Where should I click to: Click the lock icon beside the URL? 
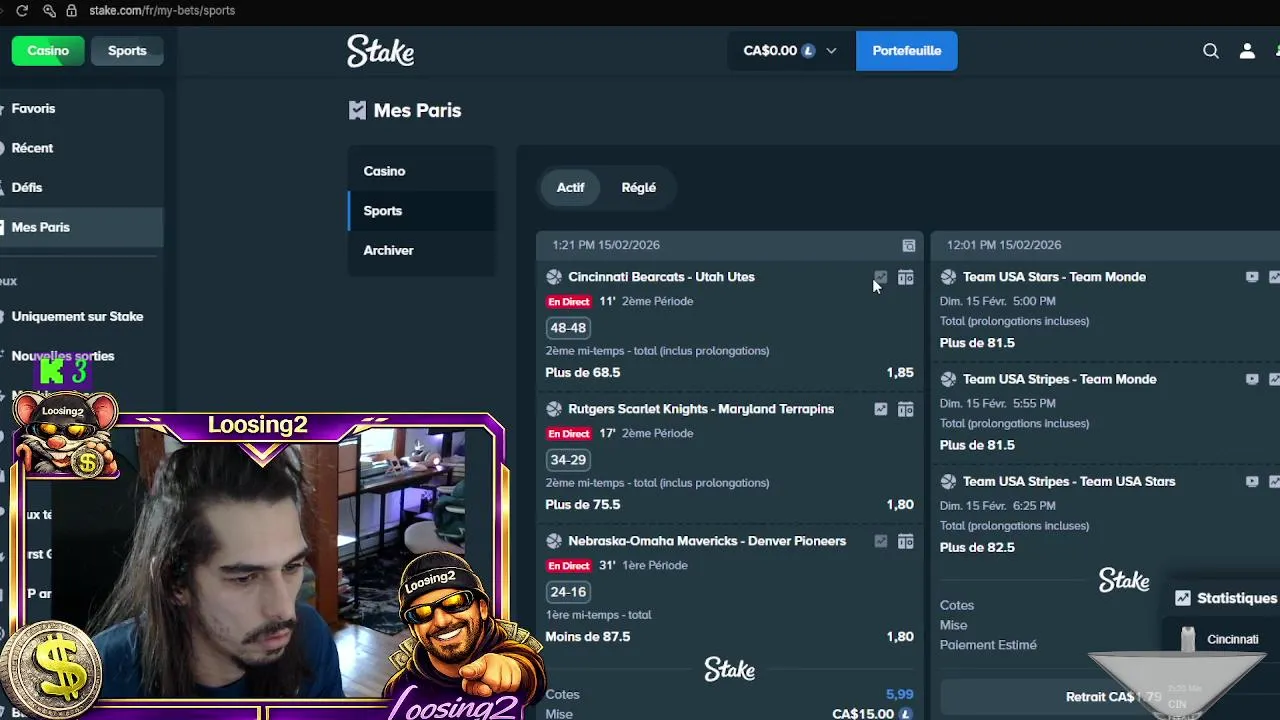coord(71,10)
